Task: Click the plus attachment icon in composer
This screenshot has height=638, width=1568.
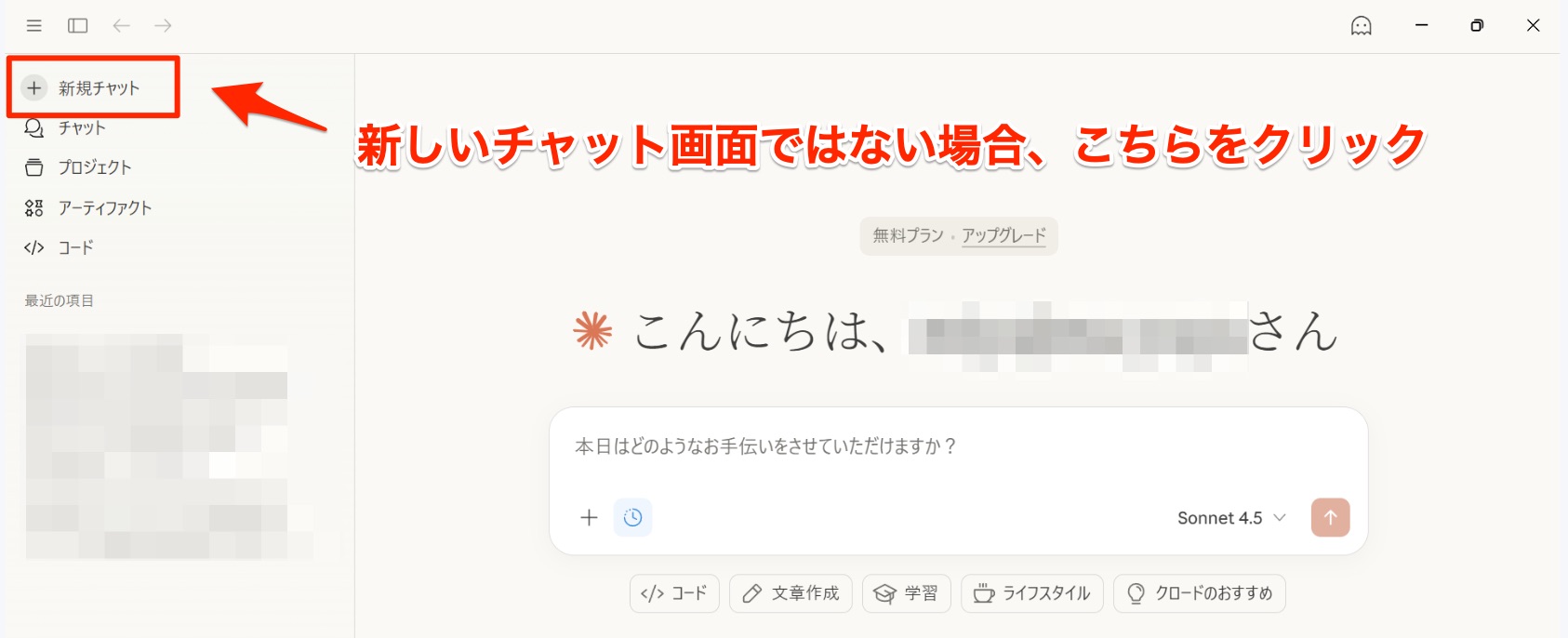Action: point(589,518)
